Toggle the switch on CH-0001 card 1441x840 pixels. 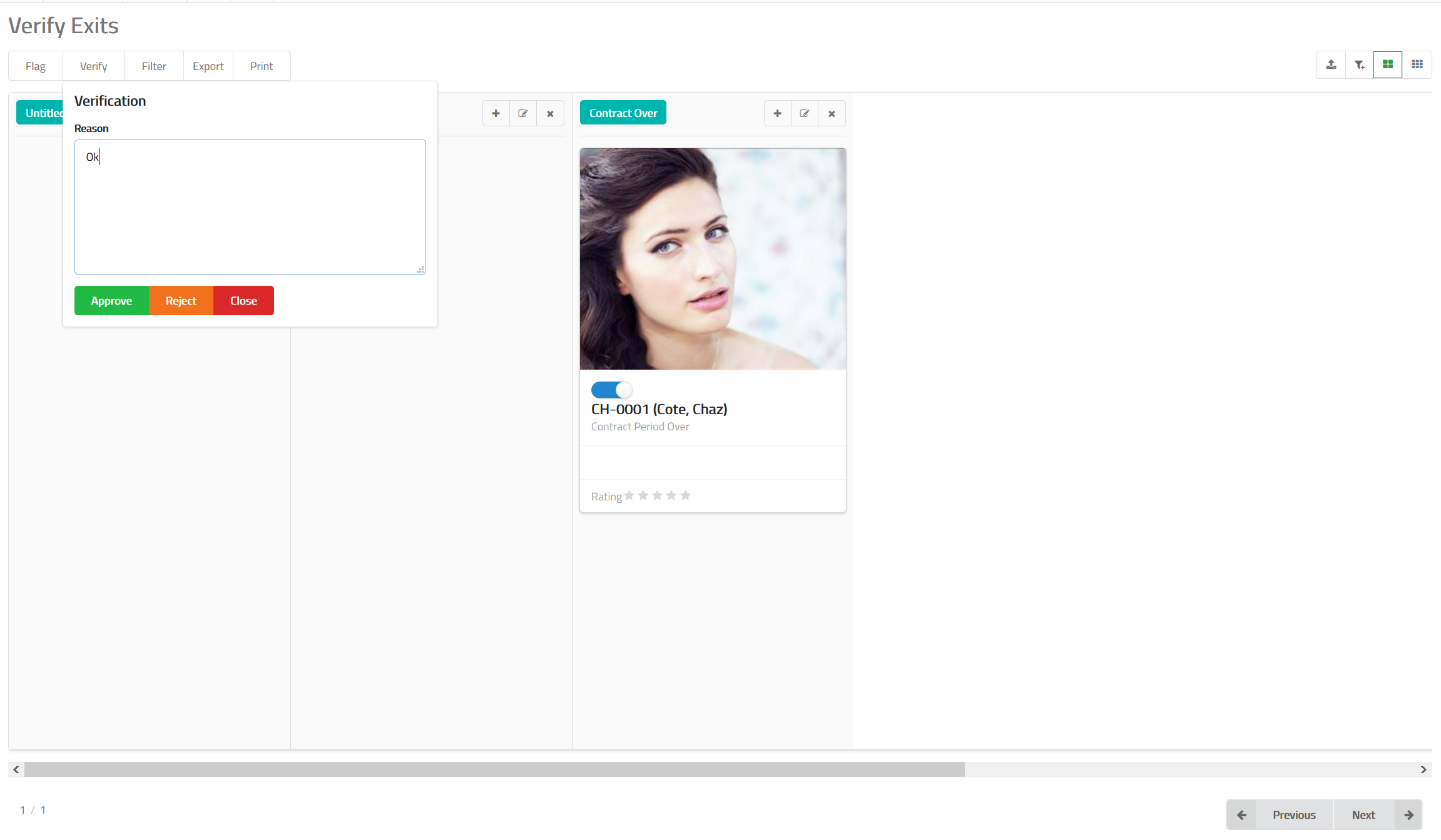pyautogui.click(x=611, y=390)
